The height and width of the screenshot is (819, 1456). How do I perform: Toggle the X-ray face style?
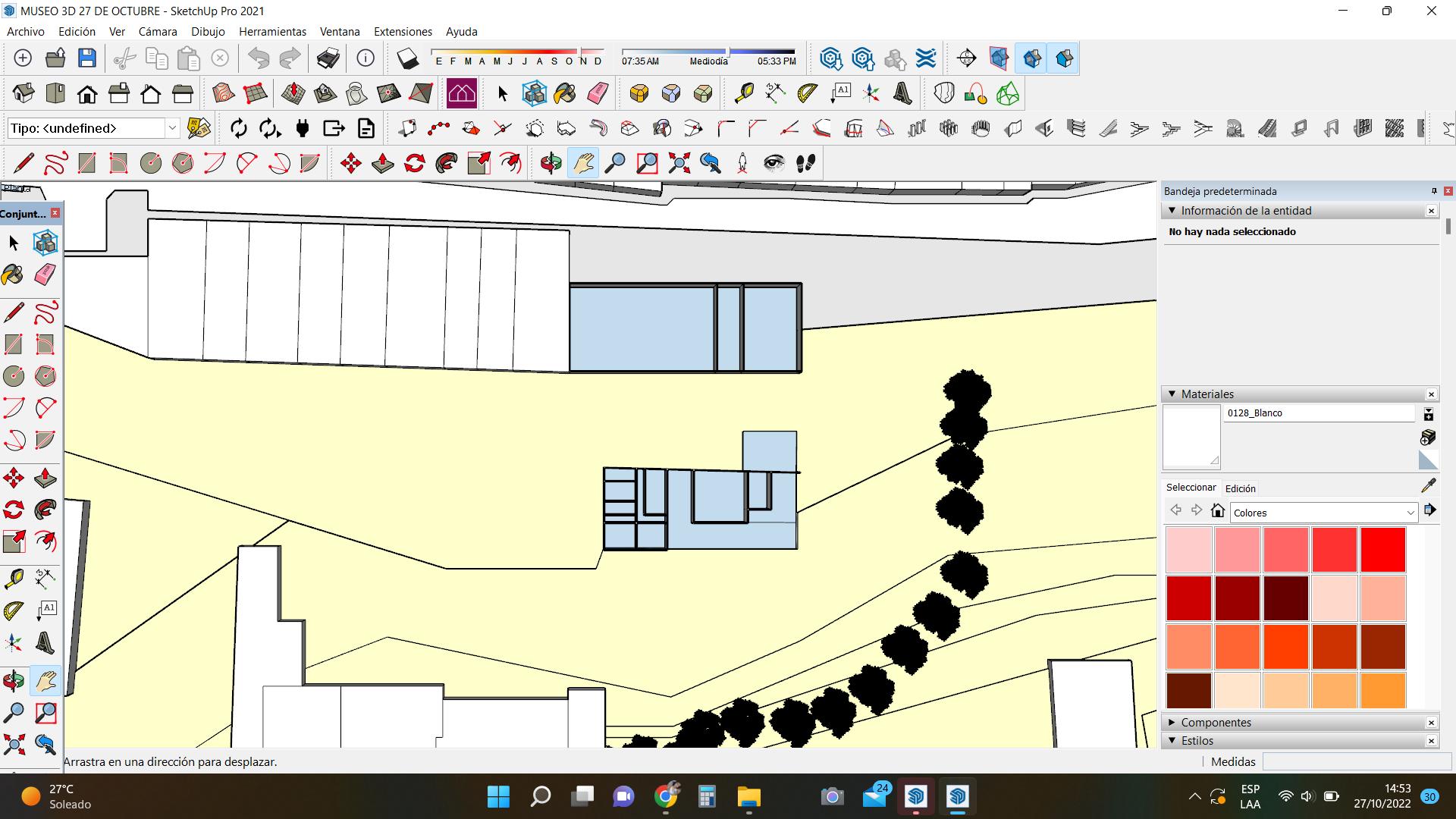(999, 58)
